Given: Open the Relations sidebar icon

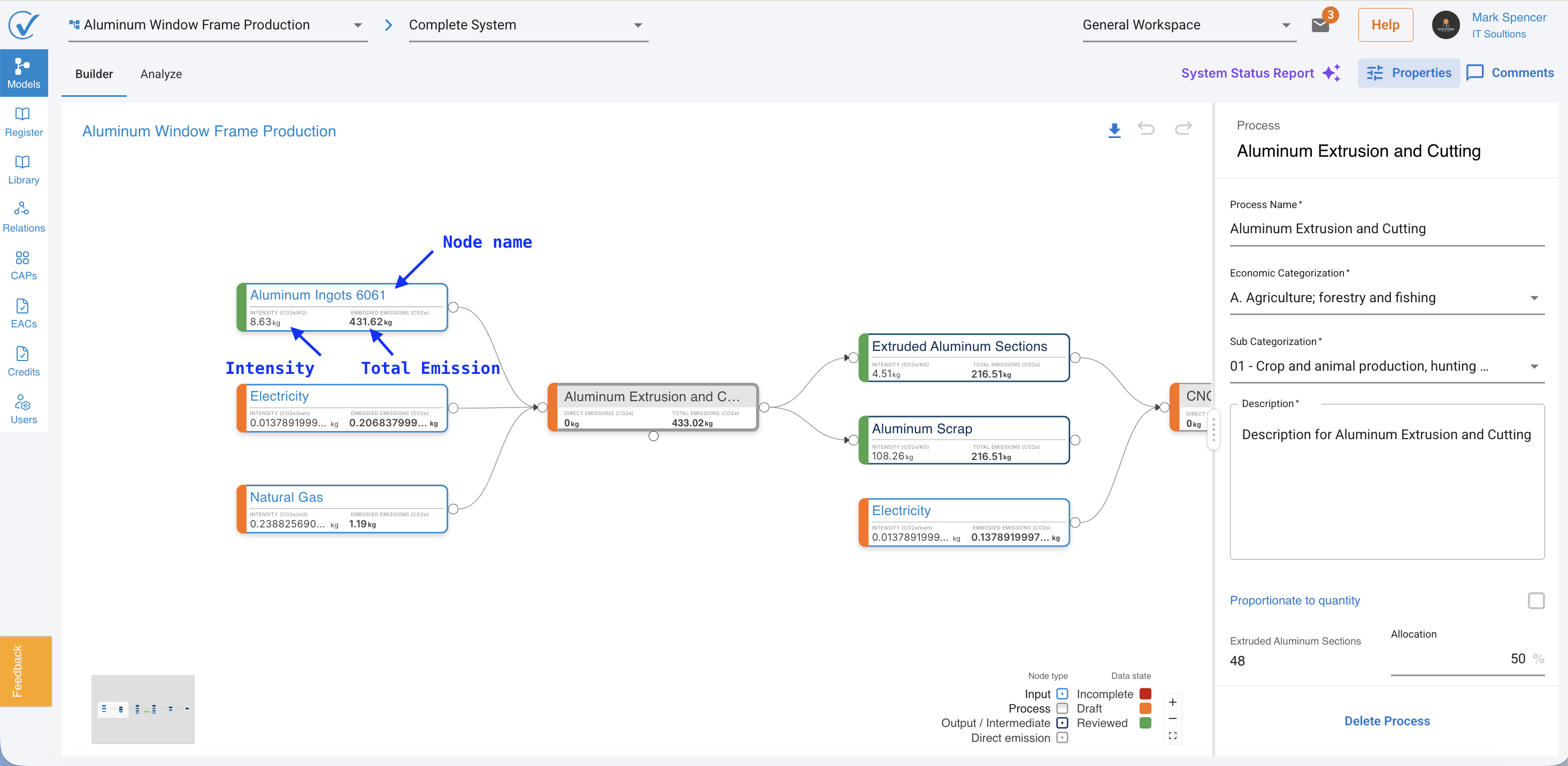Looking at the screenshot, I should (23, 218).
